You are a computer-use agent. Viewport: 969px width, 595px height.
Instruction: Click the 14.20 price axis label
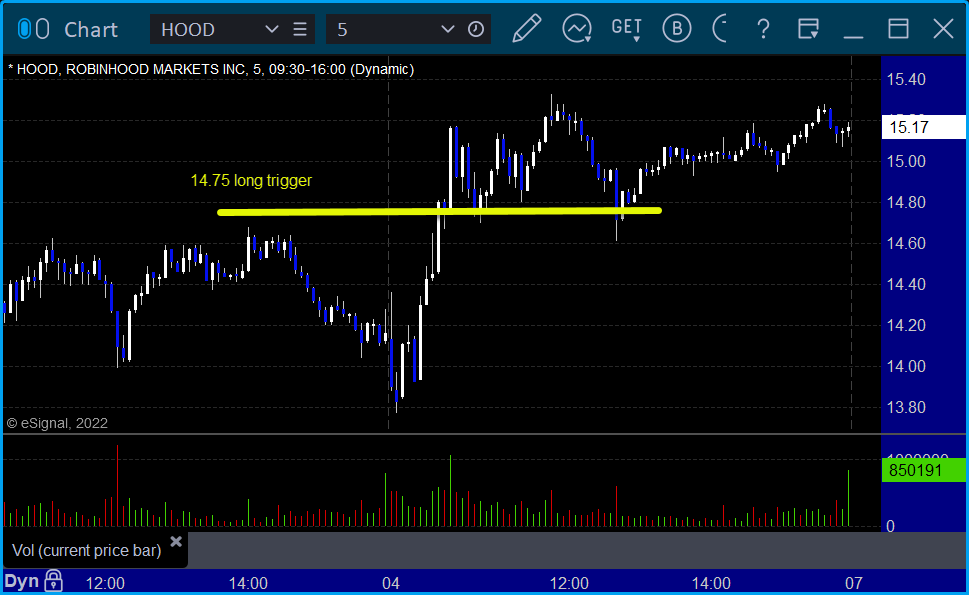point(906,325)
